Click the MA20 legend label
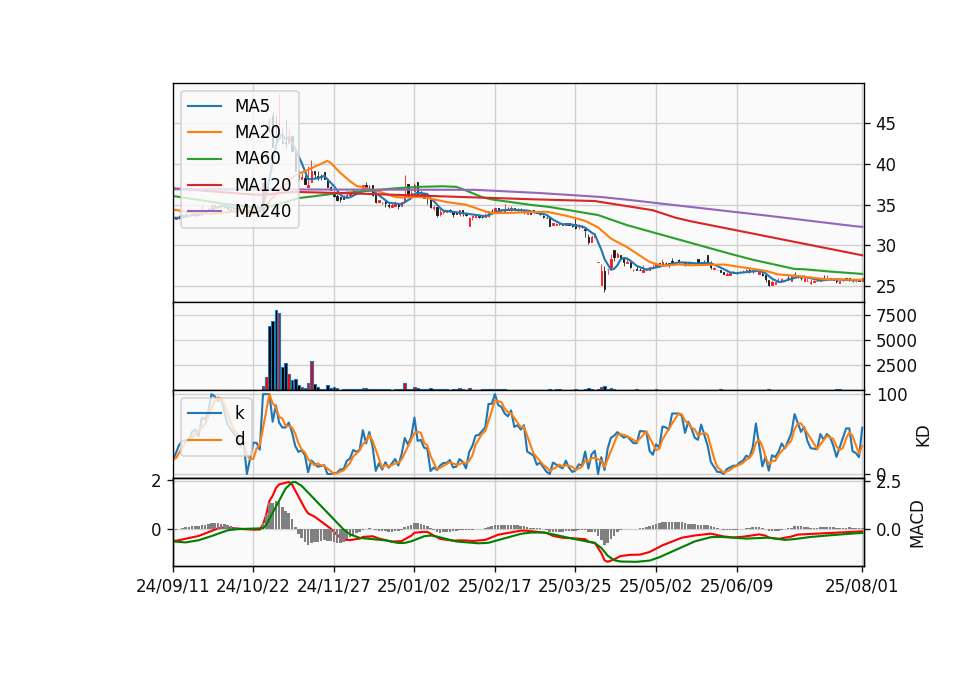Image resolution: width=960 pixels, height=690 pixels. pos(257,132)
